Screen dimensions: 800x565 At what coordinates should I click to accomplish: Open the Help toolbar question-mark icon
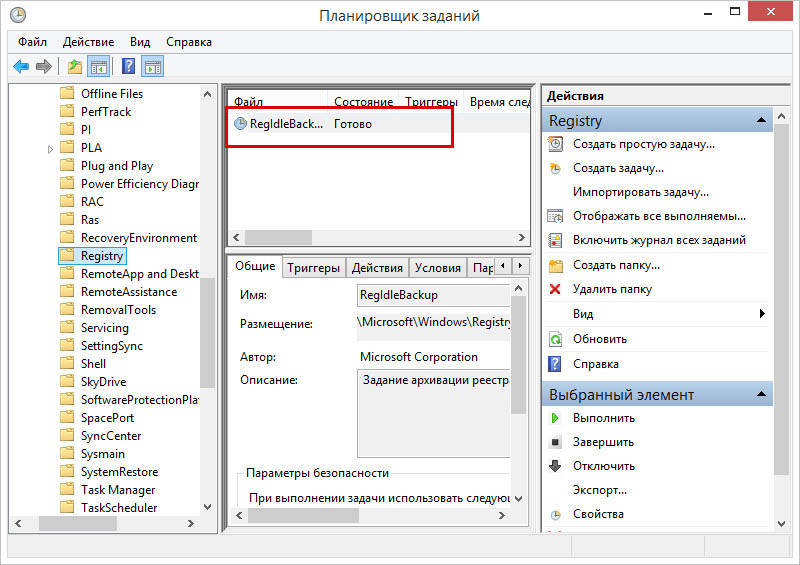129,66
